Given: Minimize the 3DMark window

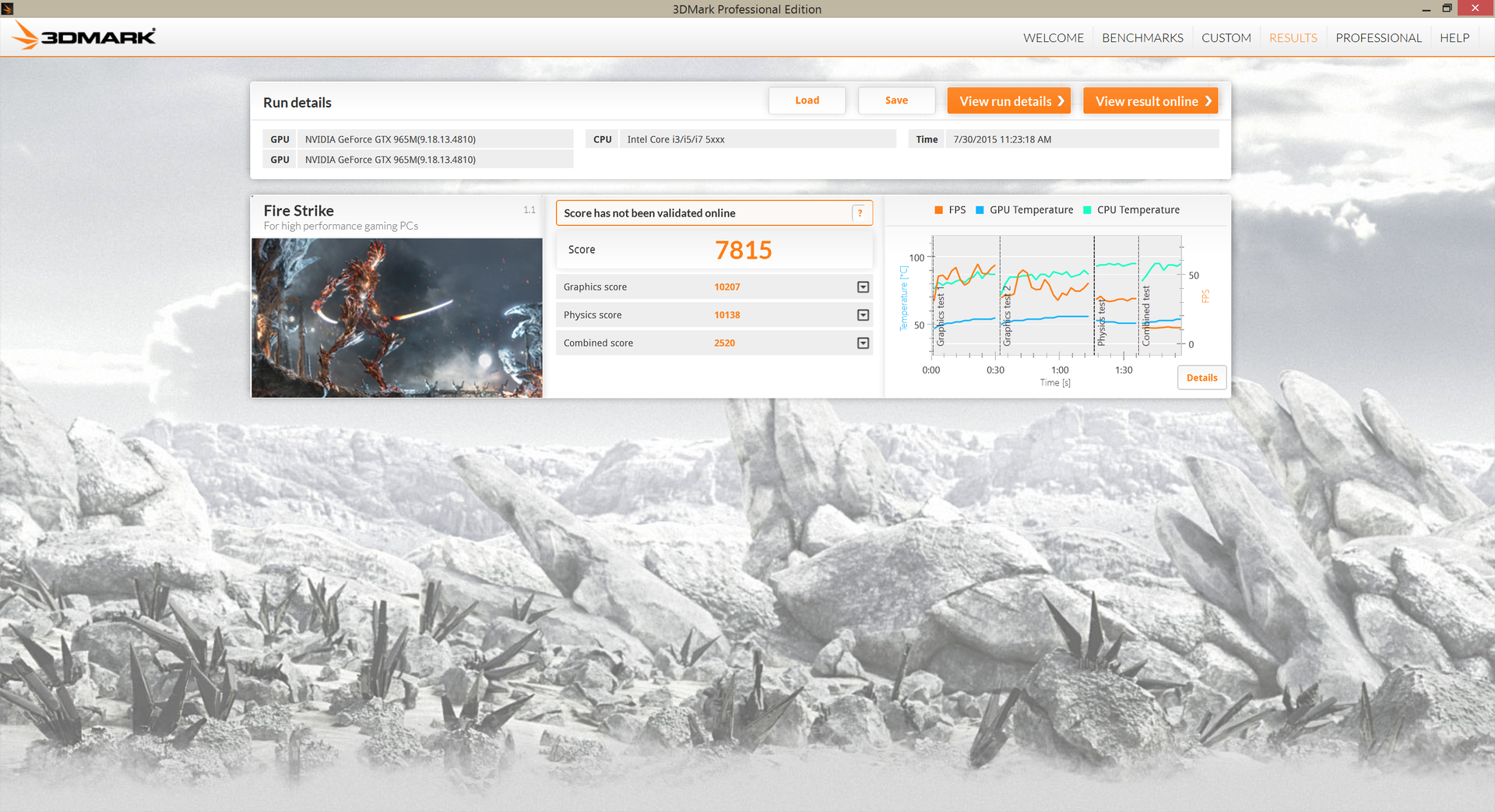Looking at the screenshot, I should point(1426,9).
